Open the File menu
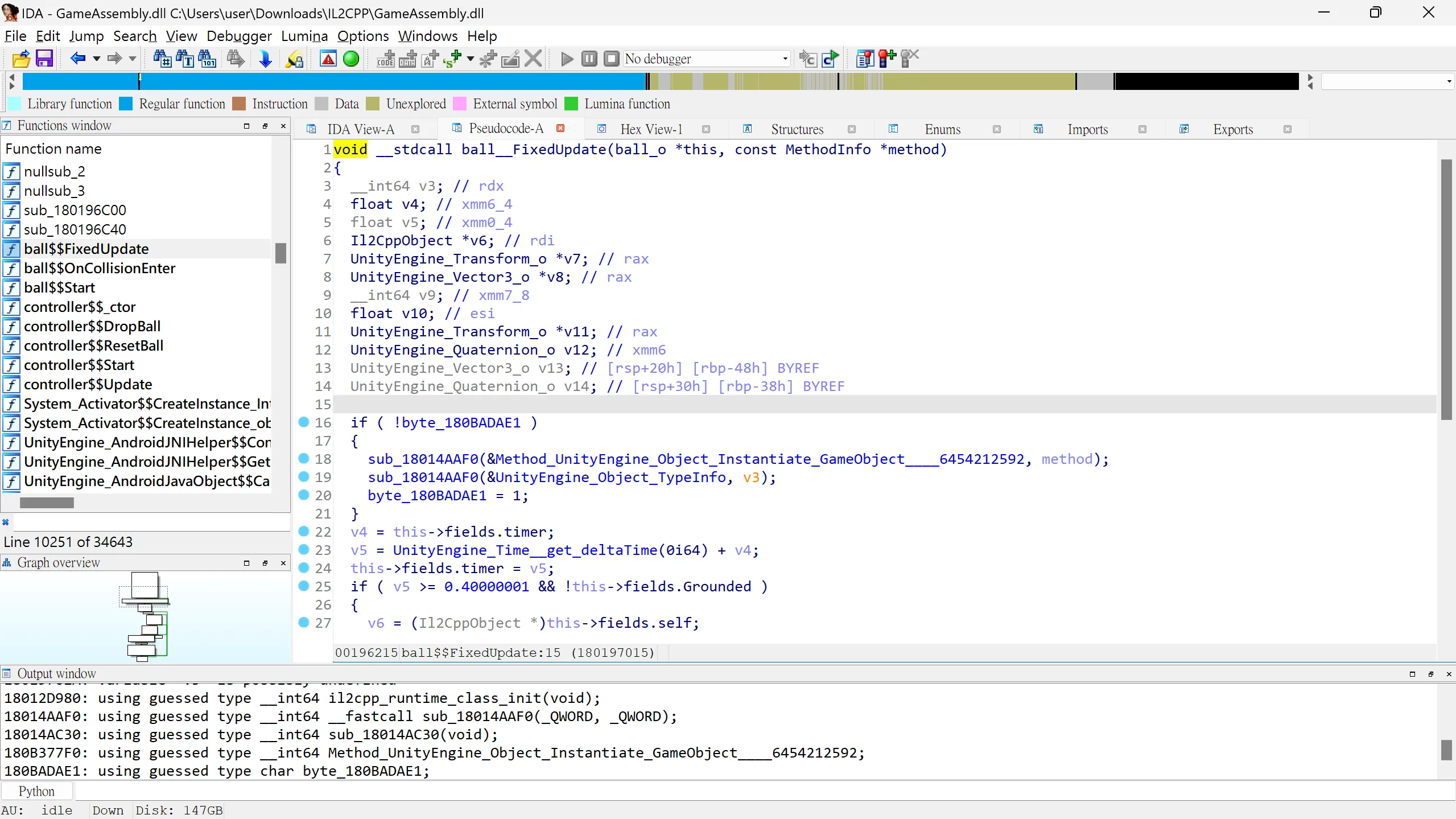1456x819 pixels. [15, 36]
